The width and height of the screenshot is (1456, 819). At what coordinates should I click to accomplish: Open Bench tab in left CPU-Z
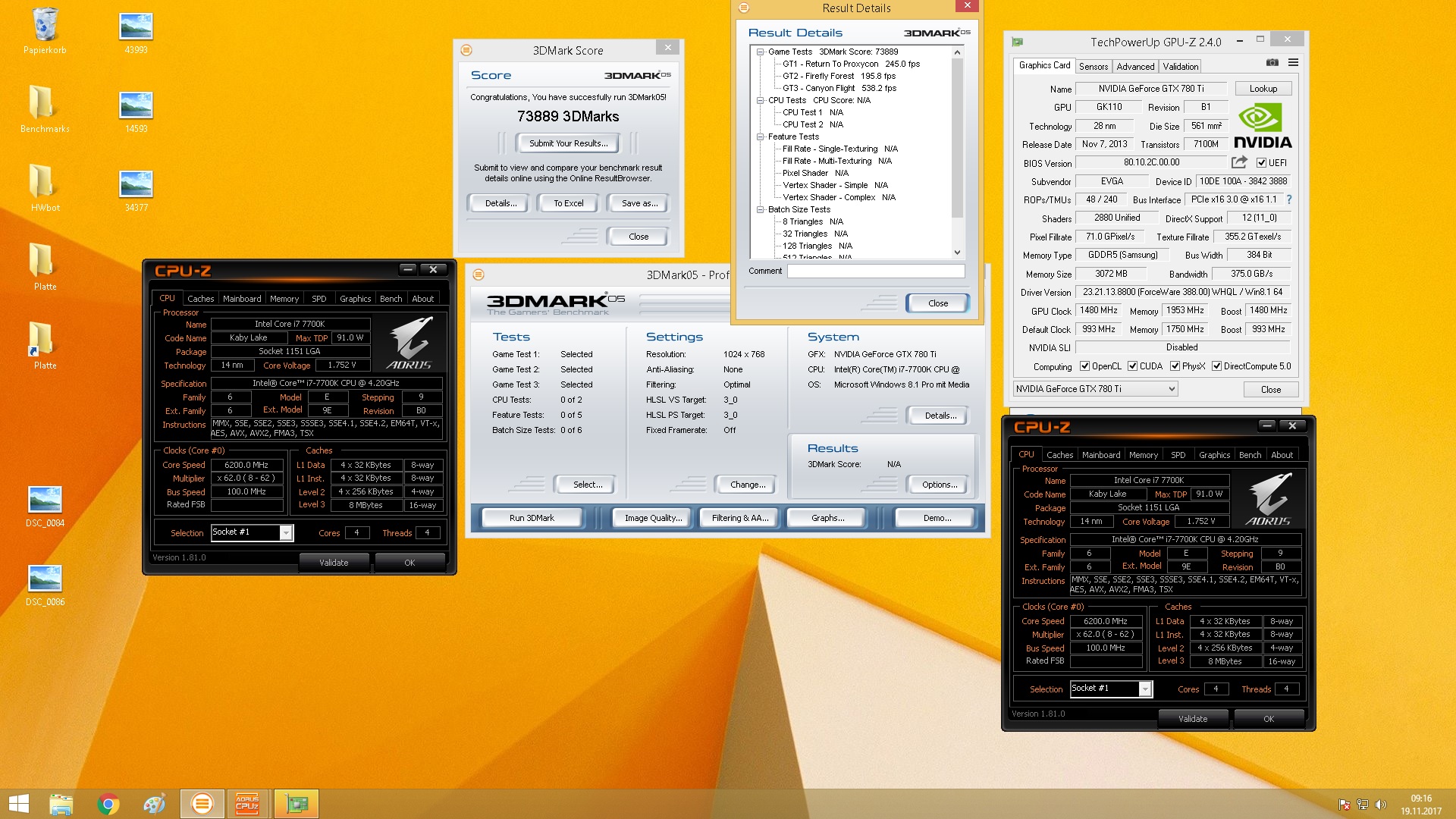point(391,299)
